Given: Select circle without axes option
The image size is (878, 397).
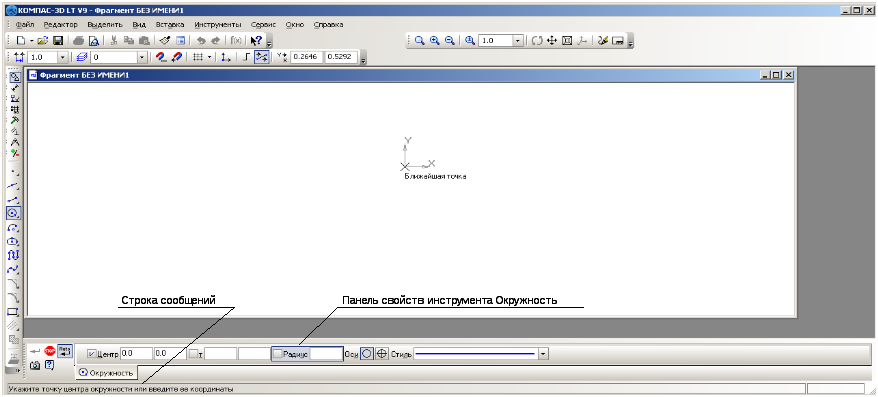Looking at the screenshot, I should [367, 354].
